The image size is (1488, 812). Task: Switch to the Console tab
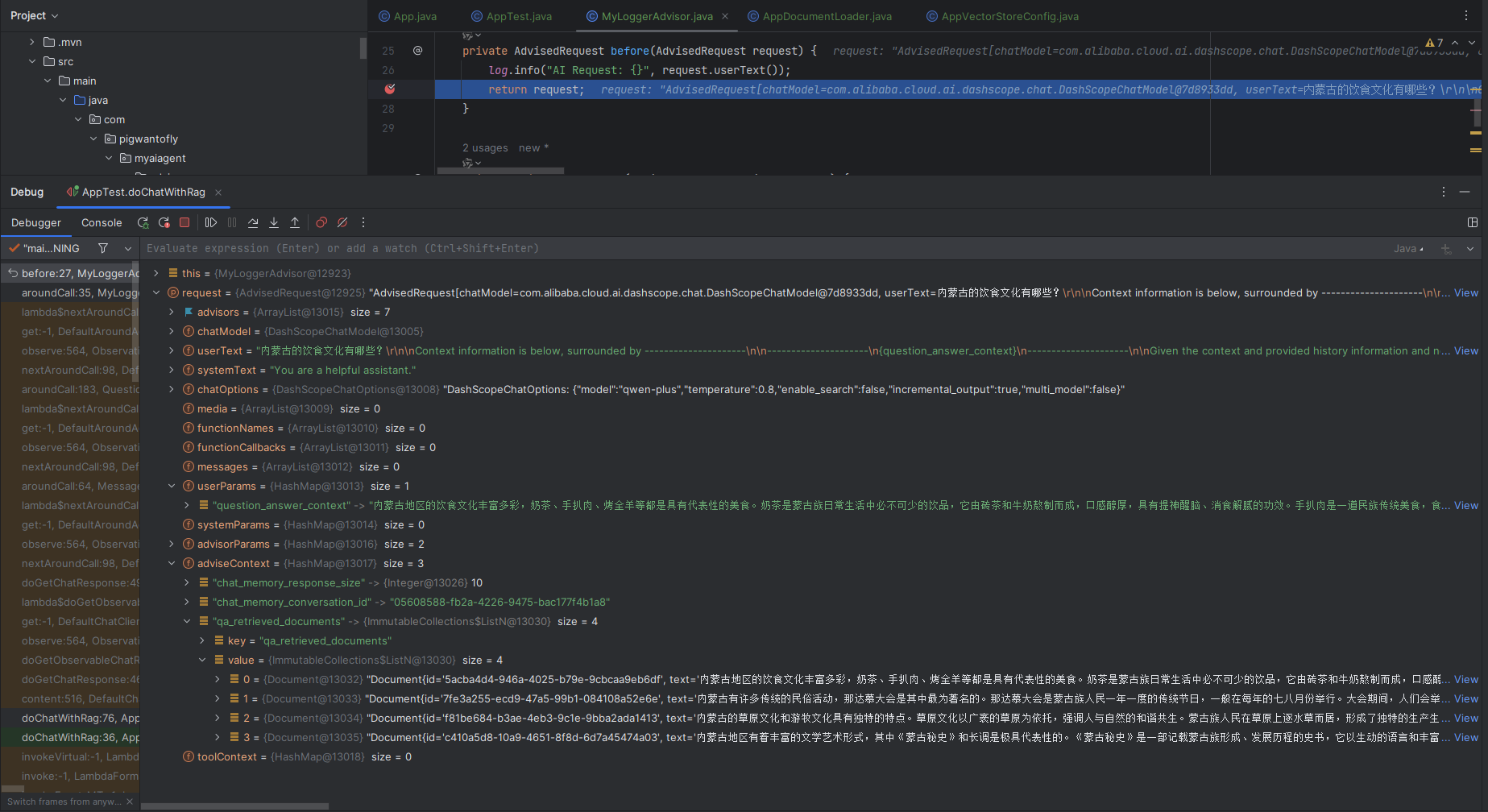tap(102, 223)
